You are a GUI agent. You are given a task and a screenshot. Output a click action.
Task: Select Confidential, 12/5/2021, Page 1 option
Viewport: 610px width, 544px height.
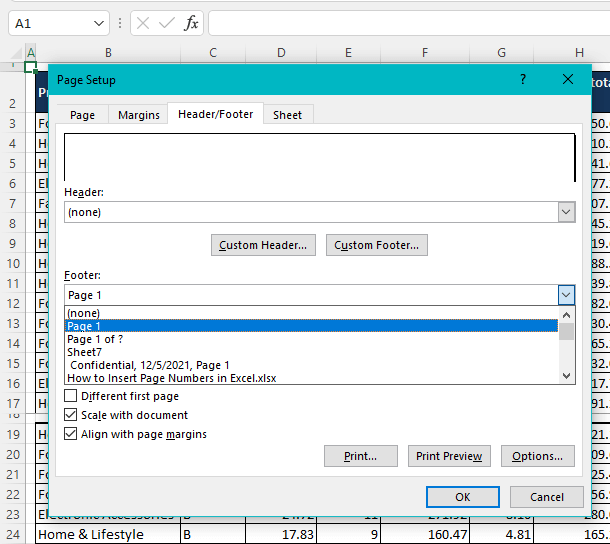311,365
